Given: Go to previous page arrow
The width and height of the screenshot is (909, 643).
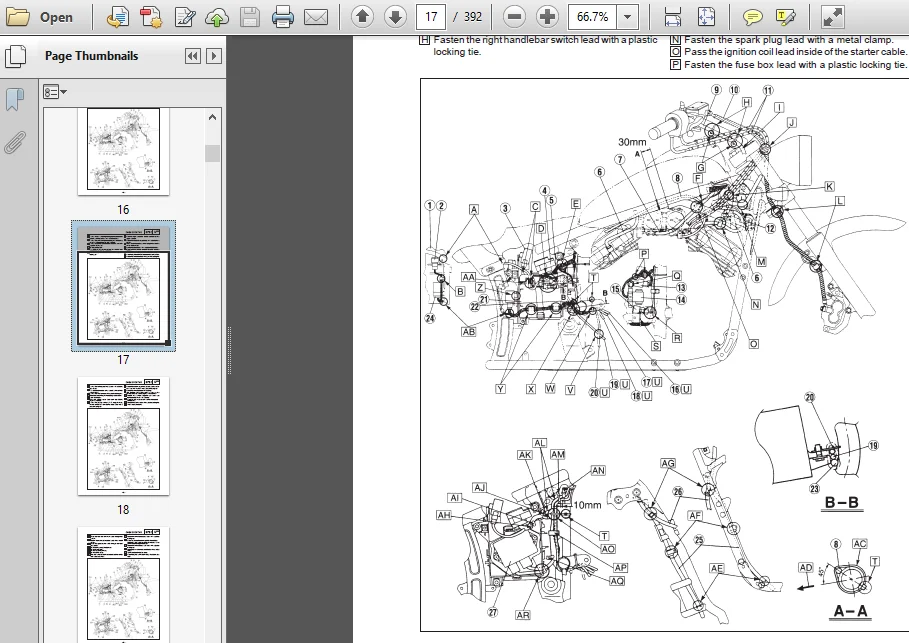Looking at the screenshot, I should [362, 17].
